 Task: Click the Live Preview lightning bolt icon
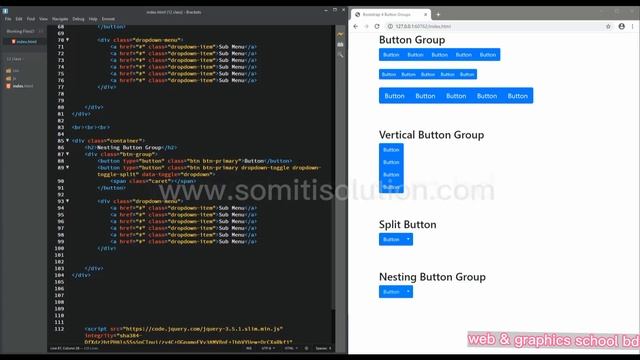[x=340, y=34]
